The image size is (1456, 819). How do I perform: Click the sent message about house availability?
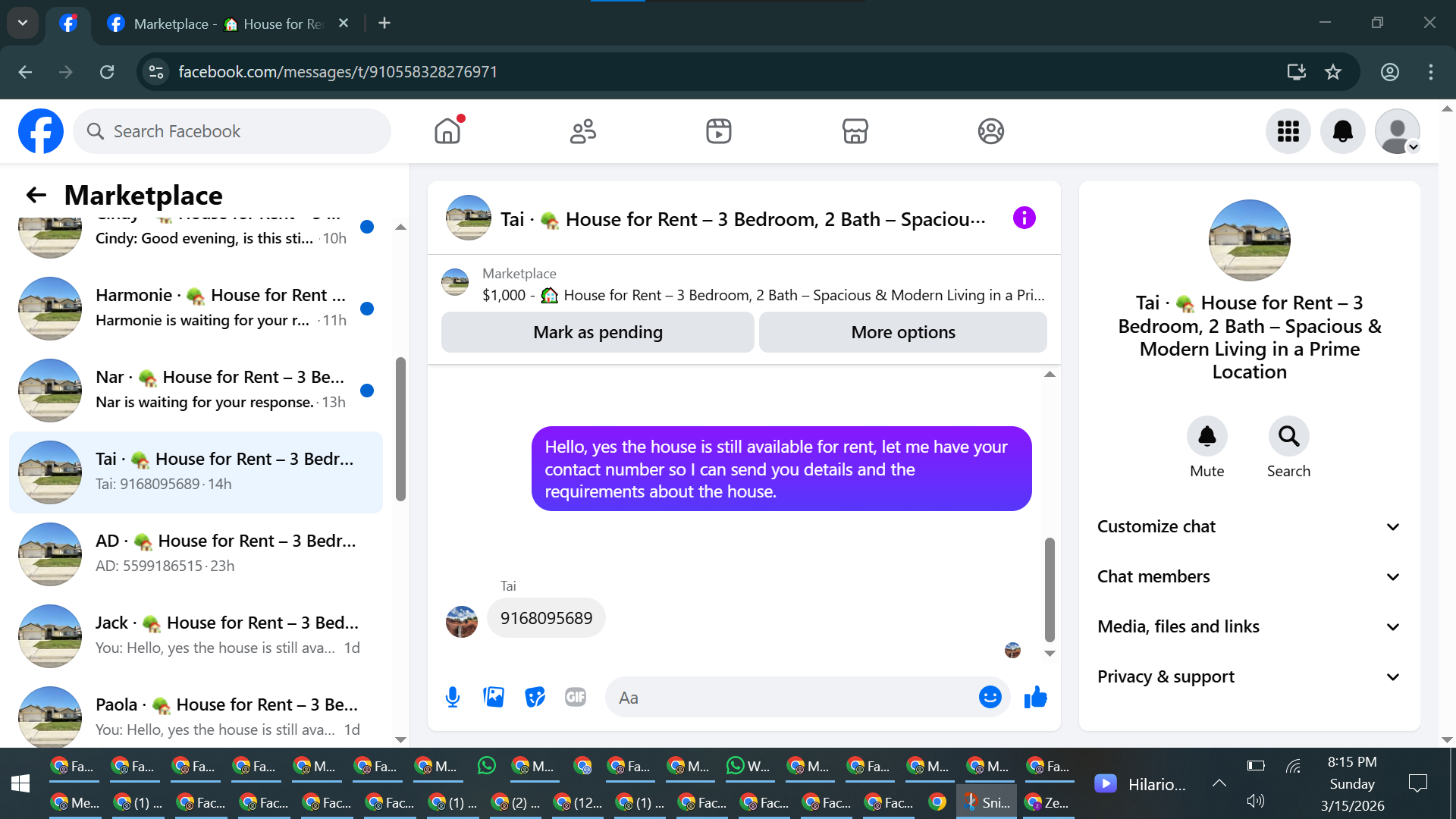[x=781, y=469]
